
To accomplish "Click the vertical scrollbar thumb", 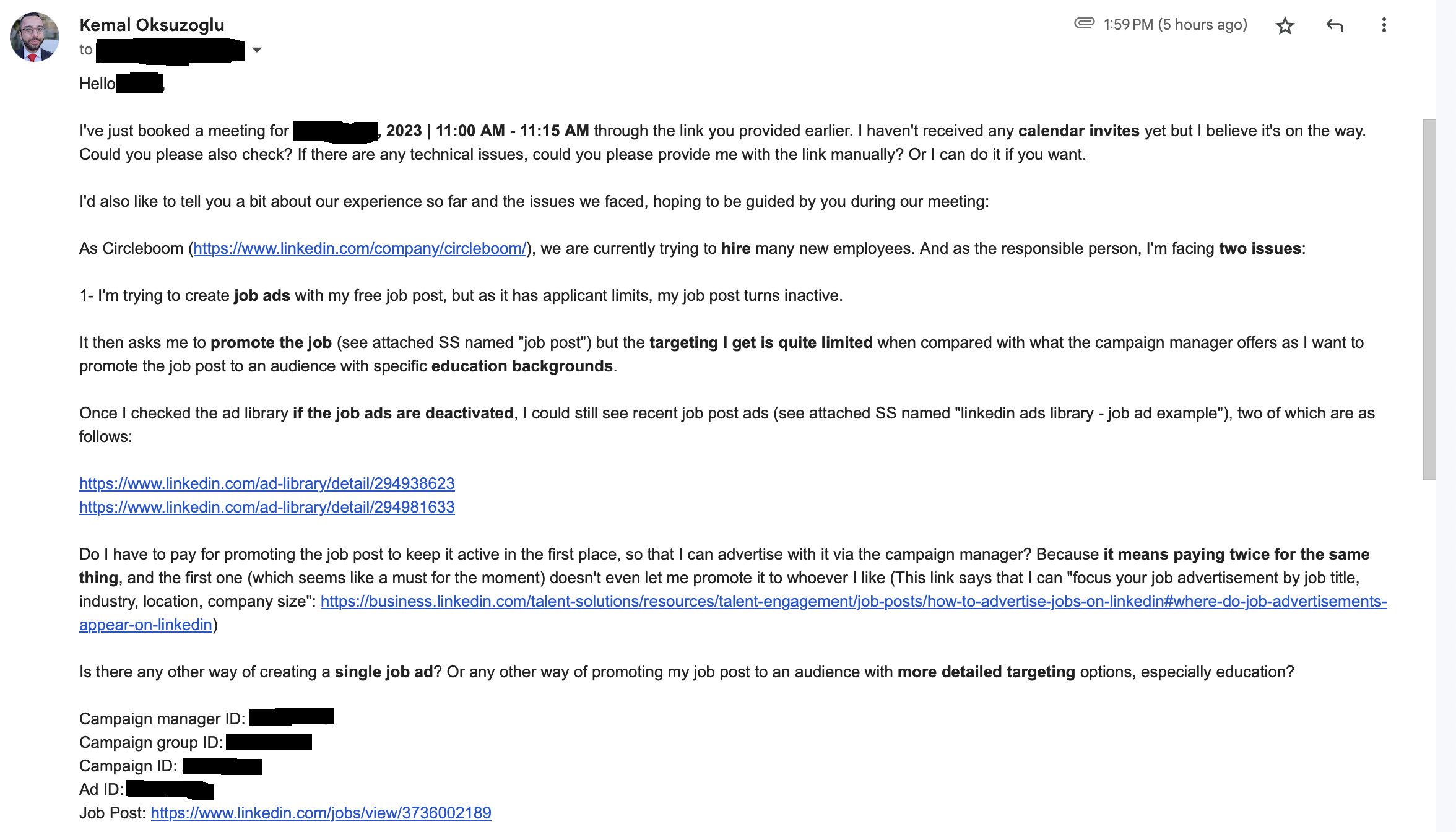I will point(1429,299).
